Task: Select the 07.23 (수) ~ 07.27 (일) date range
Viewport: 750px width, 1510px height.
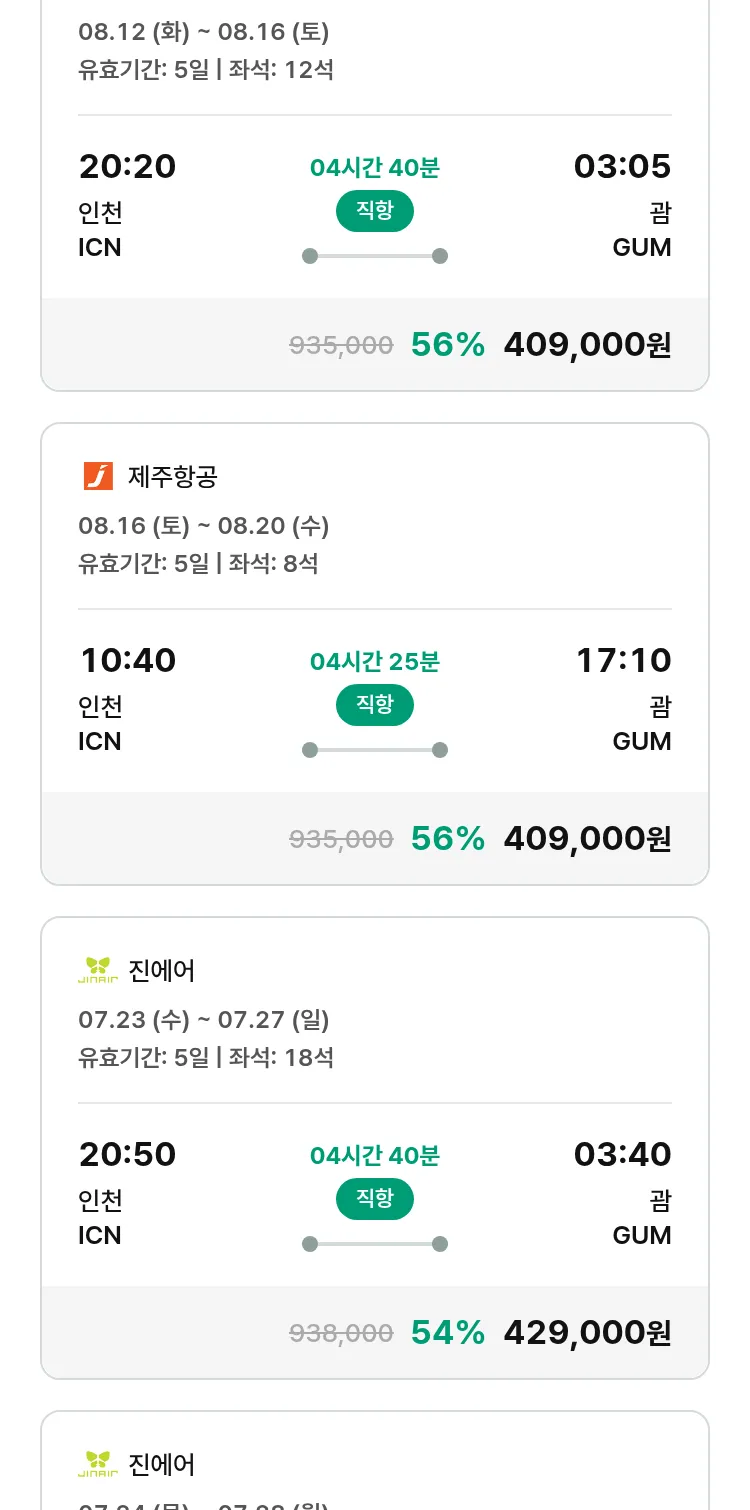Action: coord(204,1019)
